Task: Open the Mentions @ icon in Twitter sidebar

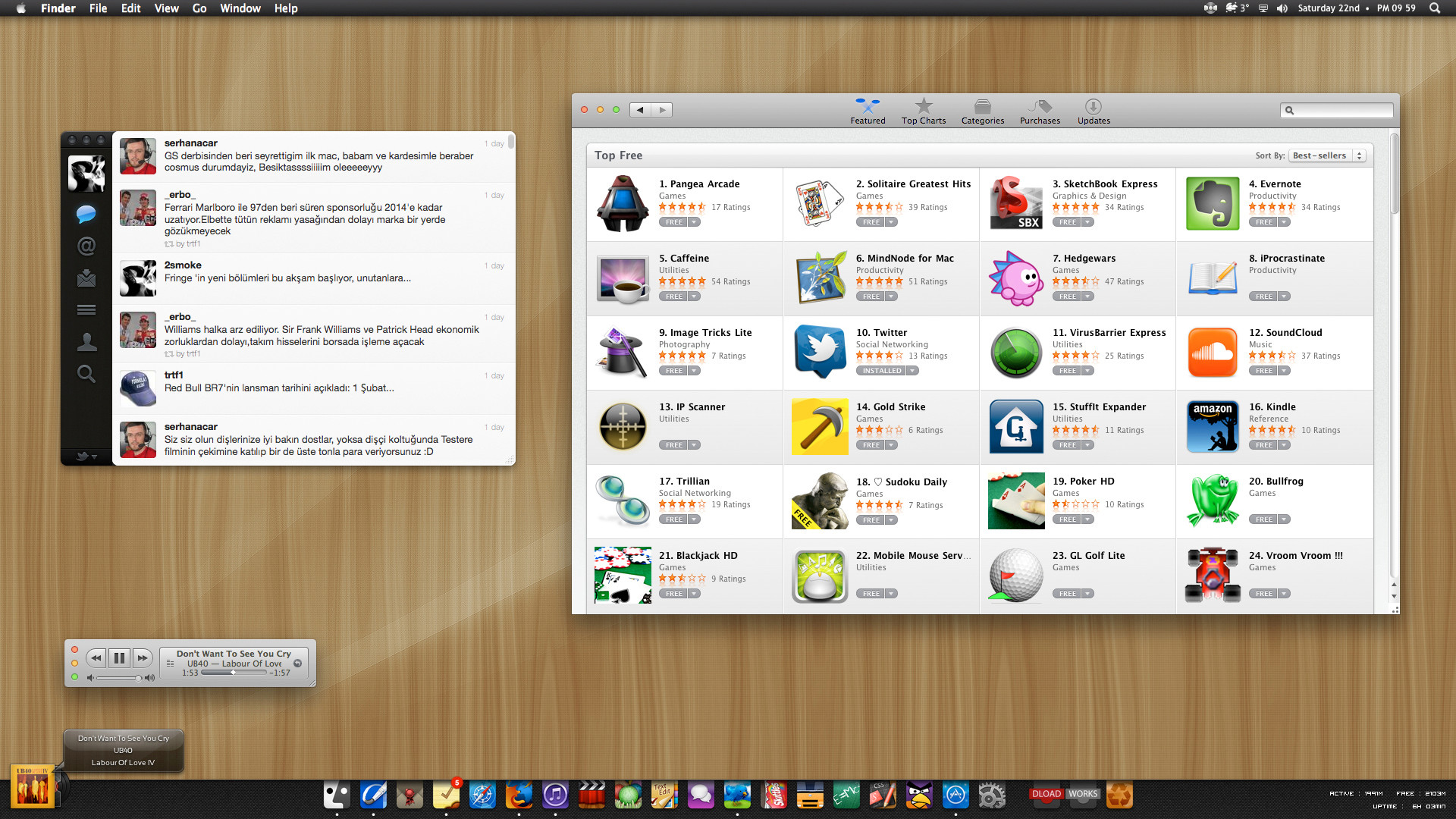Action: pyautogui.click(x=86, y=246)
